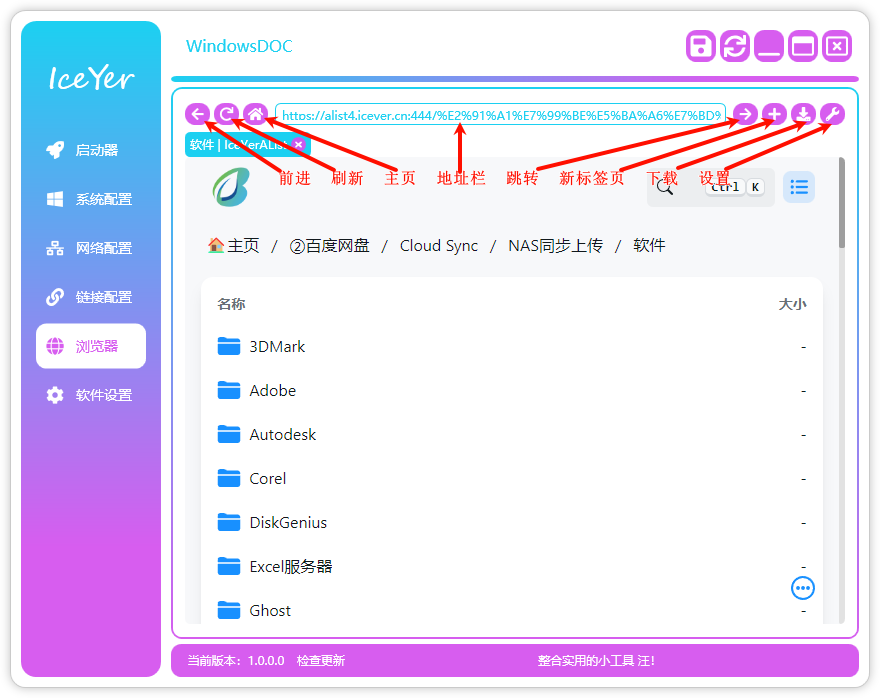Click the go/jump arrow icon

point(745,114)
